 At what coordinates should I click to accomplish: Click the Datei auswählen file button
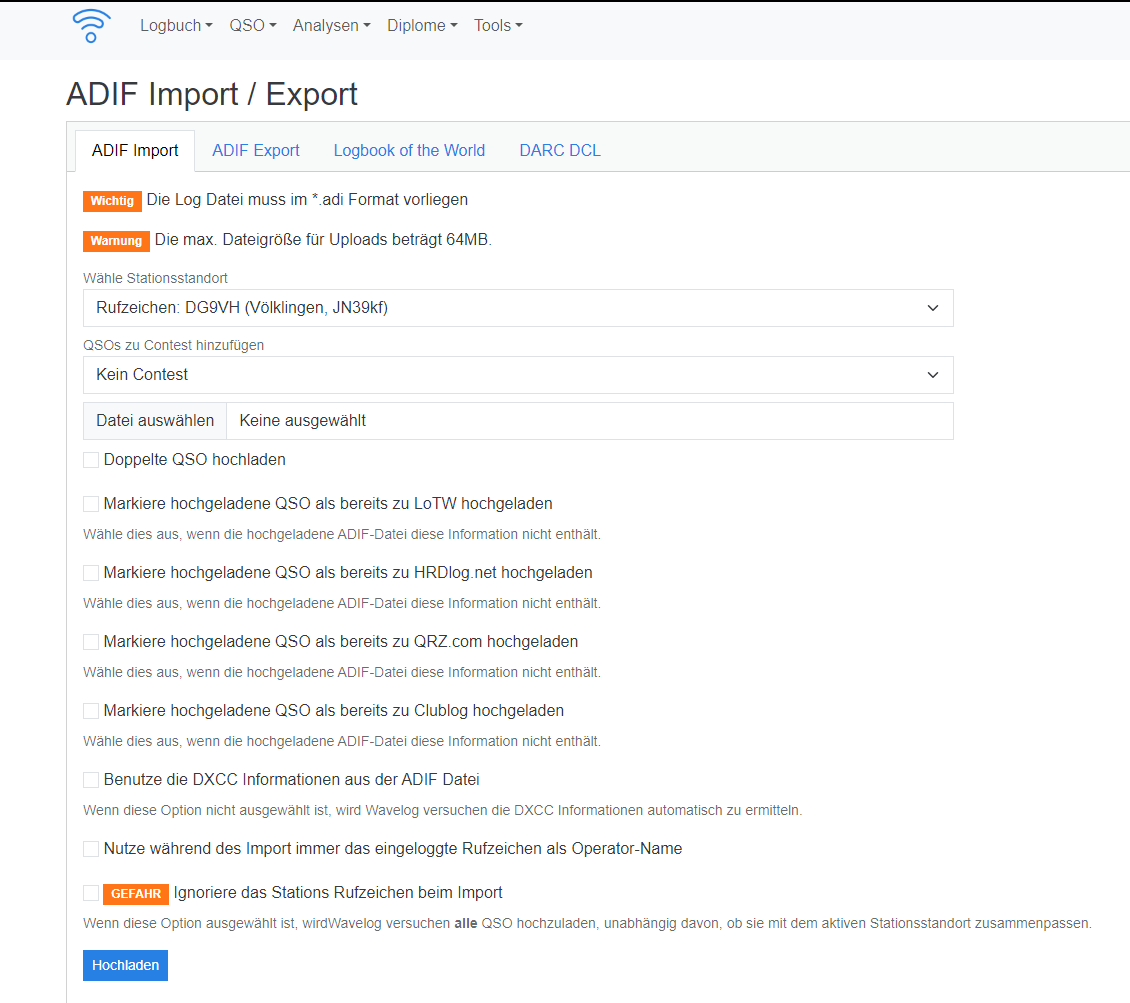pyautogui.click(x=155, y=421)
